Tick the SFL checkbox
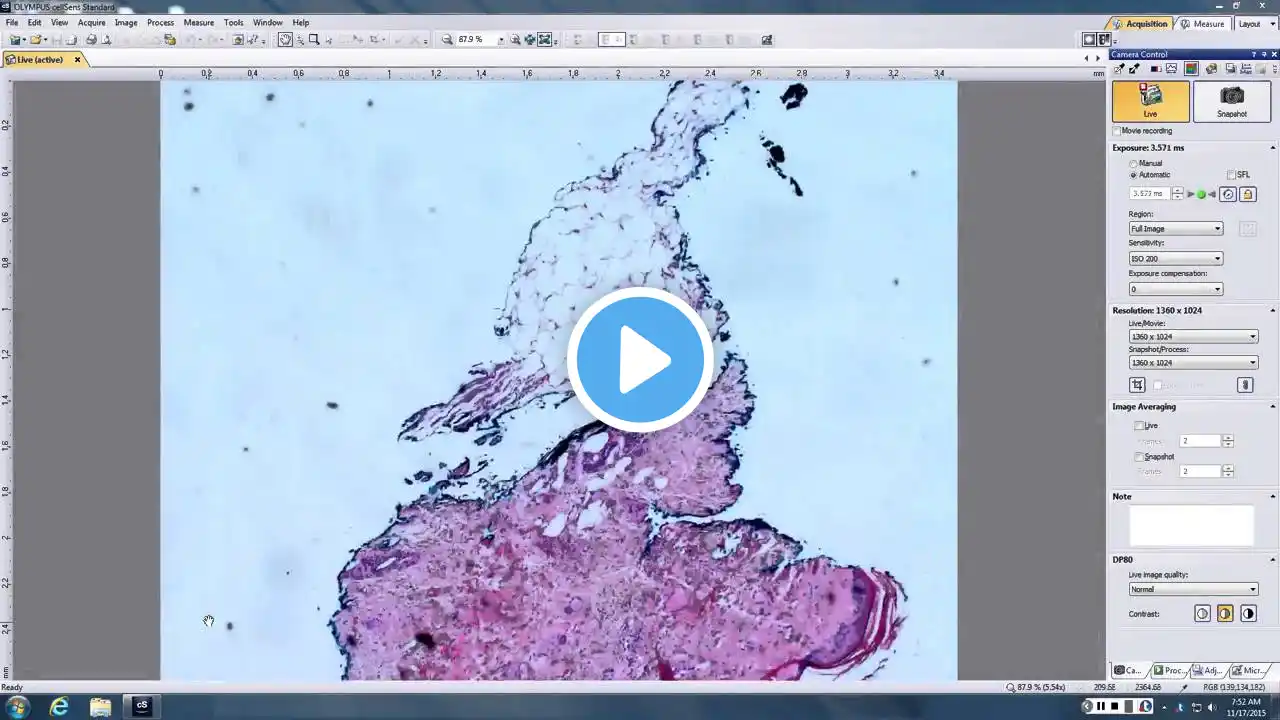The width and height of the screenshot is (1280, 720). click(1231, 175)
